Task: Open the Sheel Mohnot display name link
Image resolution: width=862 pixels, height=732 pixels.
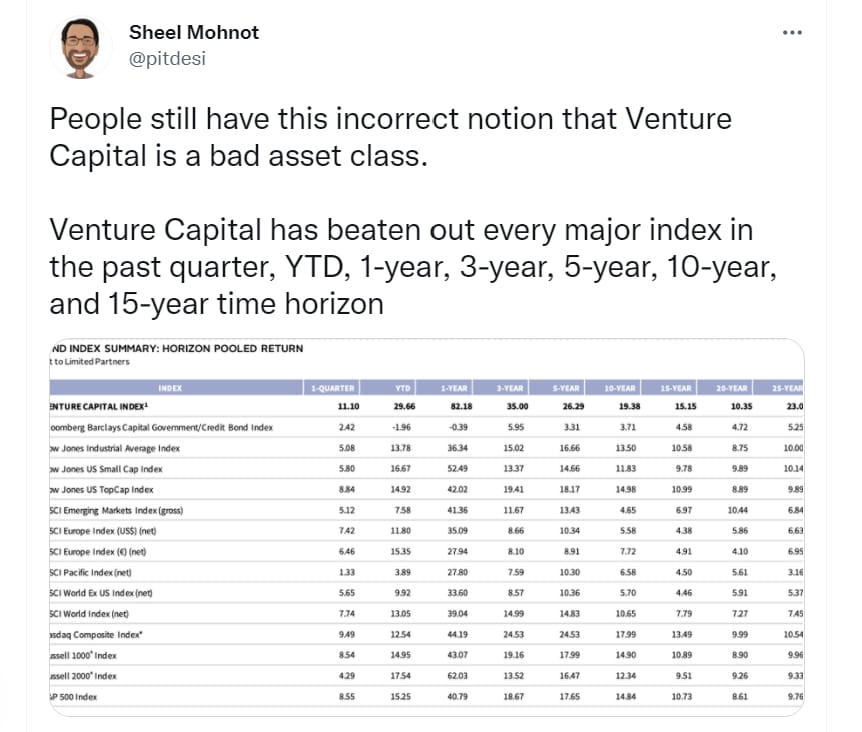Action: pos(194,32)
